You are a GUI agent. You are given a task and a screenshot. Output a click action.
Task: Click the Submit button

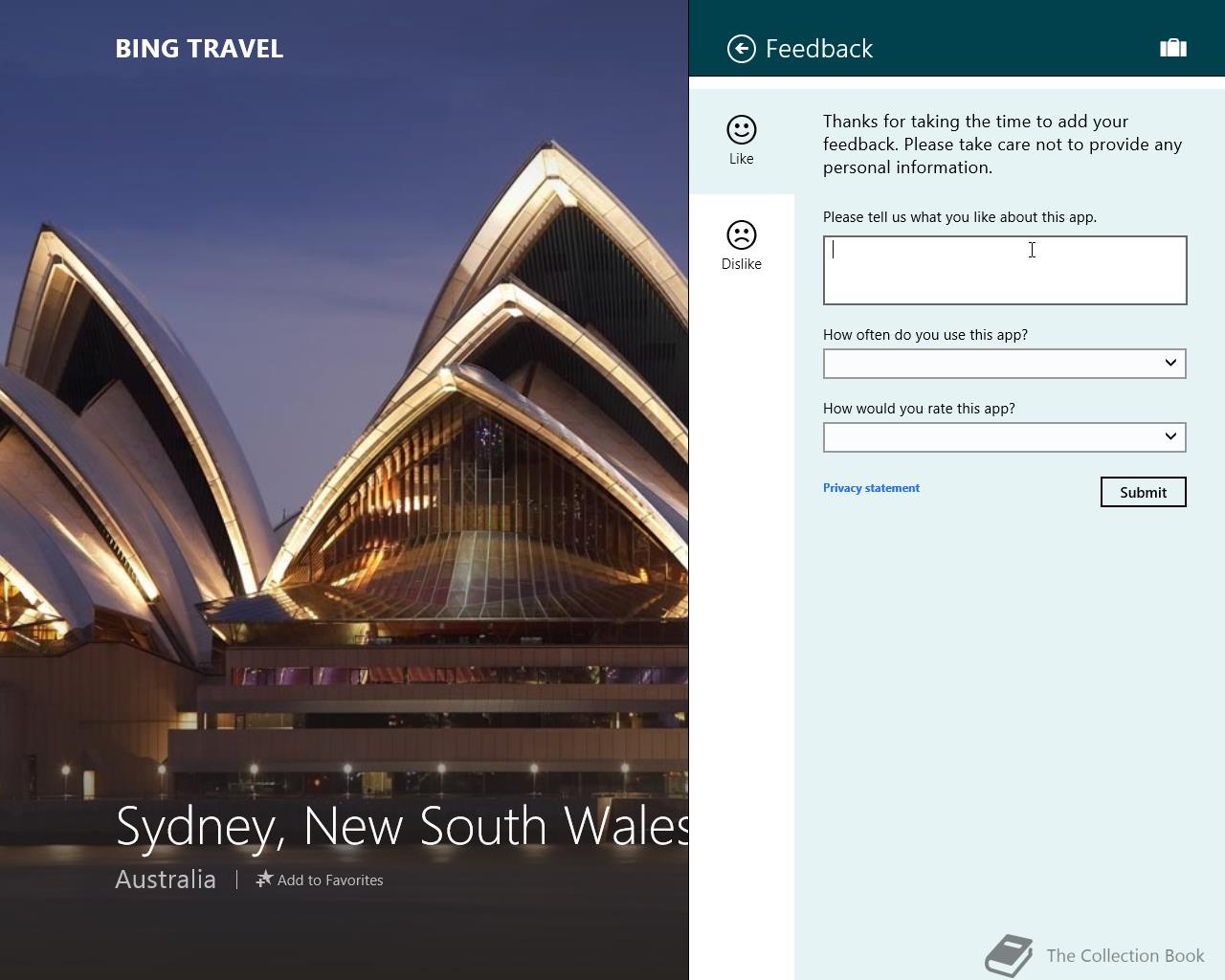1143,492
